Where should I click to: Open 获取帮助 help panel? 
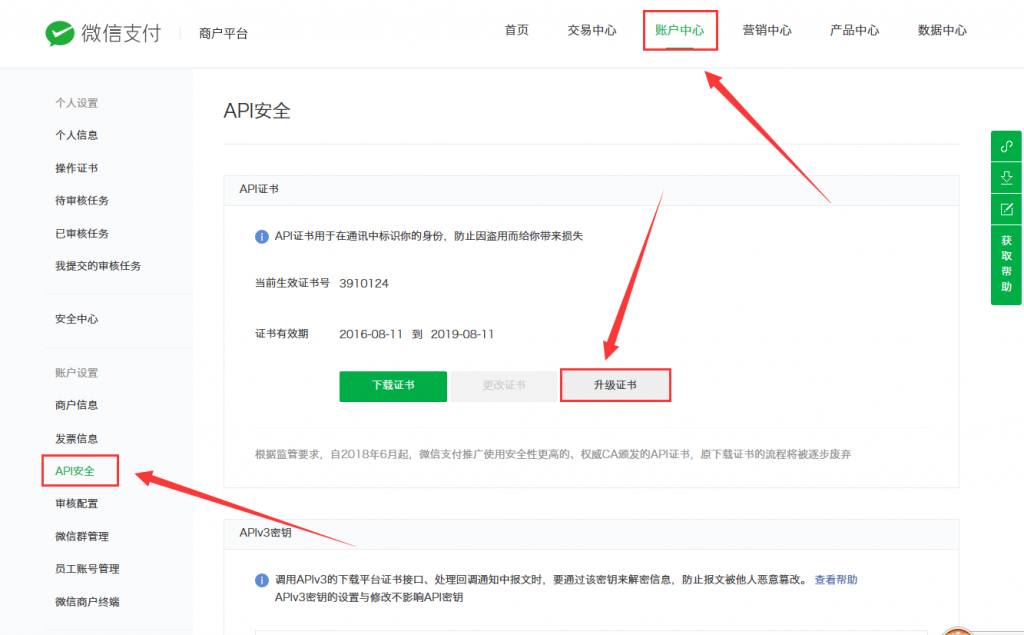pyautogui.click(x=1006, y=264)
